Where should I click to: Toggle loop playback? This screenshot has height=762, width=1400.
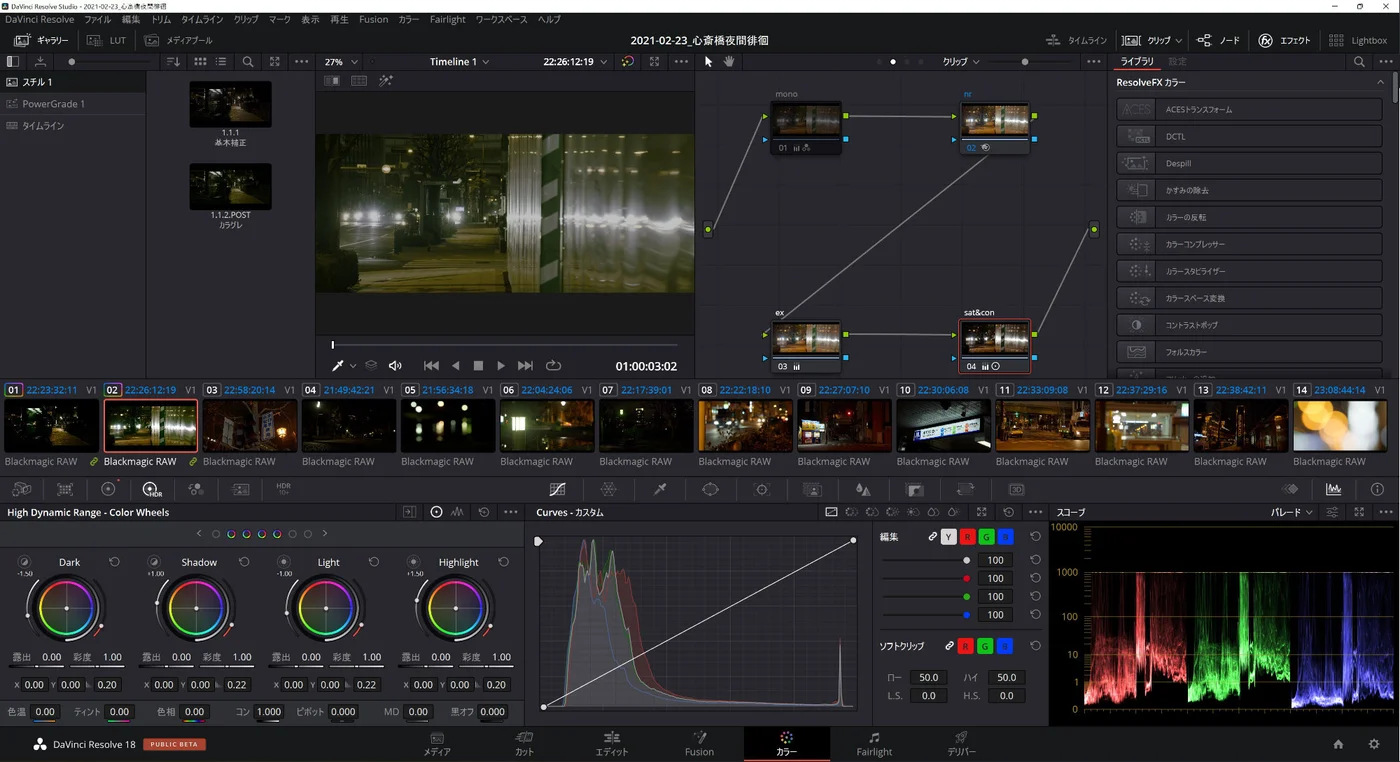(553, 366)
